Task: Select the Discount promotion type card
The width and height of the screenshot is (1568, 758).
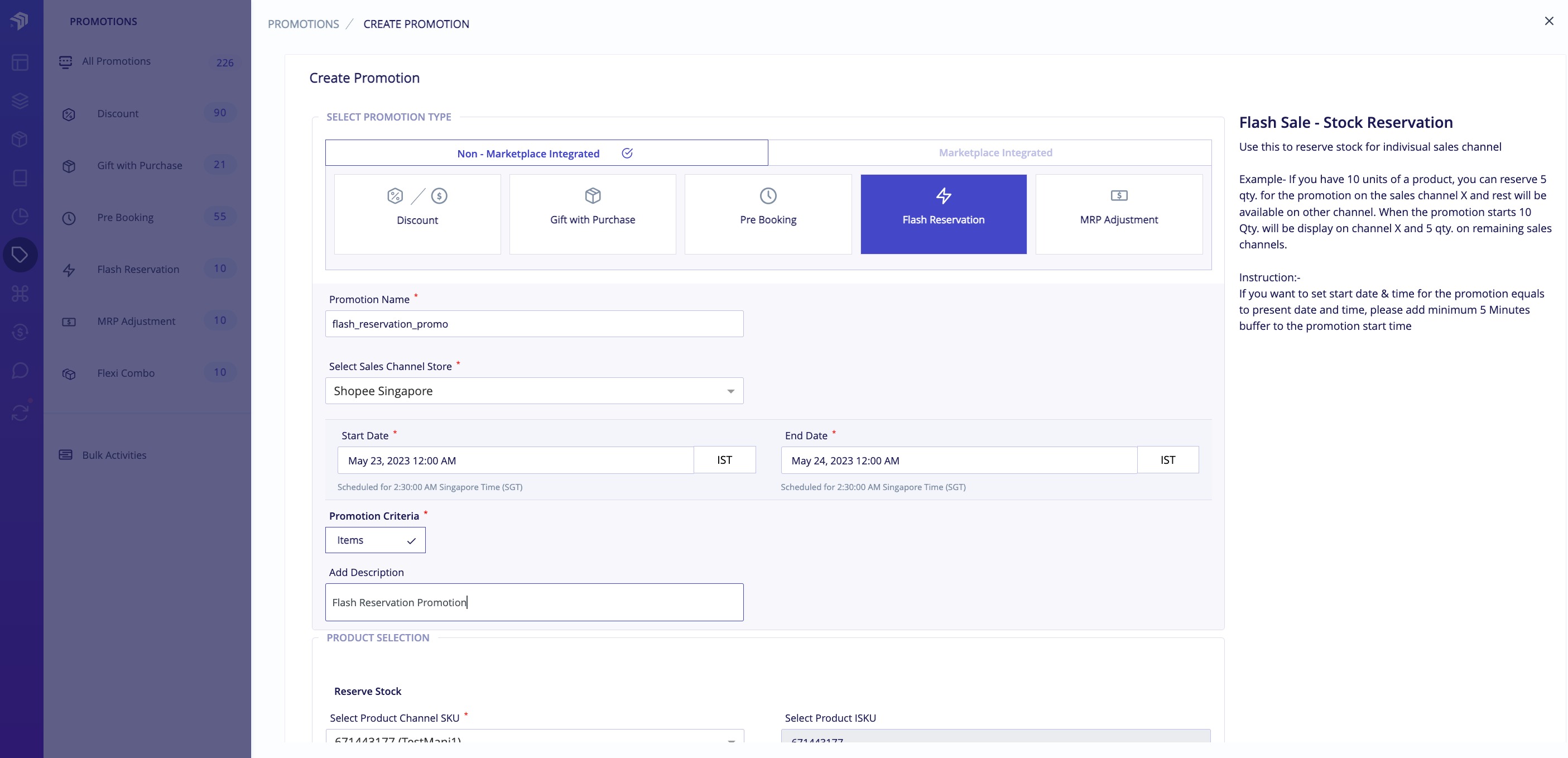Action: pos(417,214)
